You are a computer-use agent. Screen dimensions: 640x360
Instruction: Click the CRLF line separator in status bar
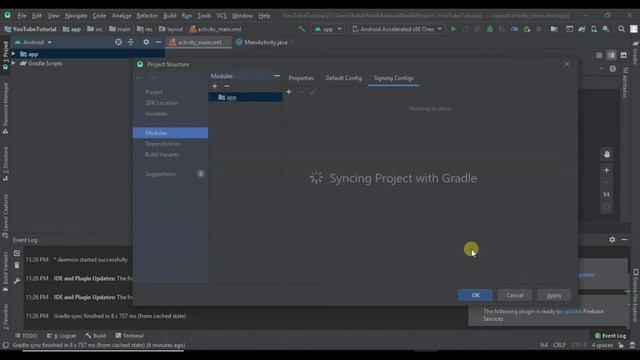tap(559, 345)
